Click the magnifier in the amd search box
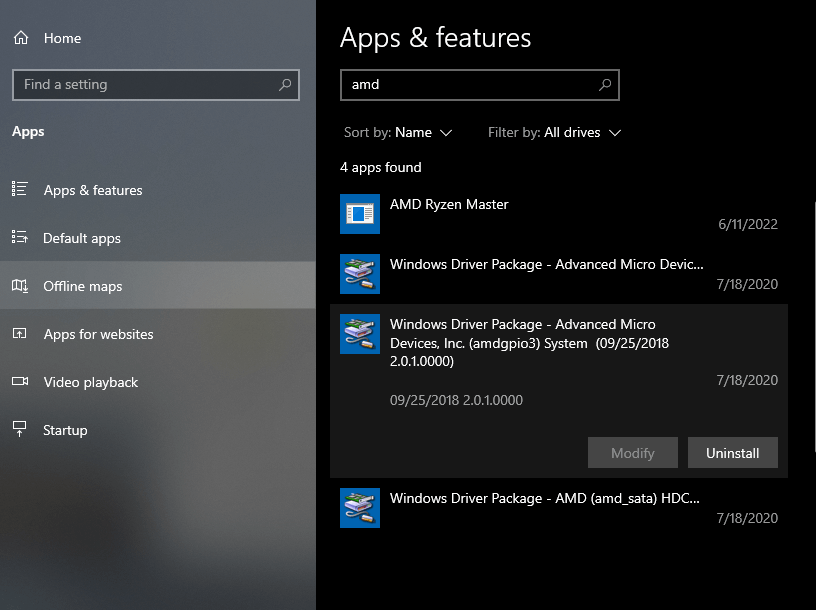Screen dimensions: 816x610 click(605, 84)
